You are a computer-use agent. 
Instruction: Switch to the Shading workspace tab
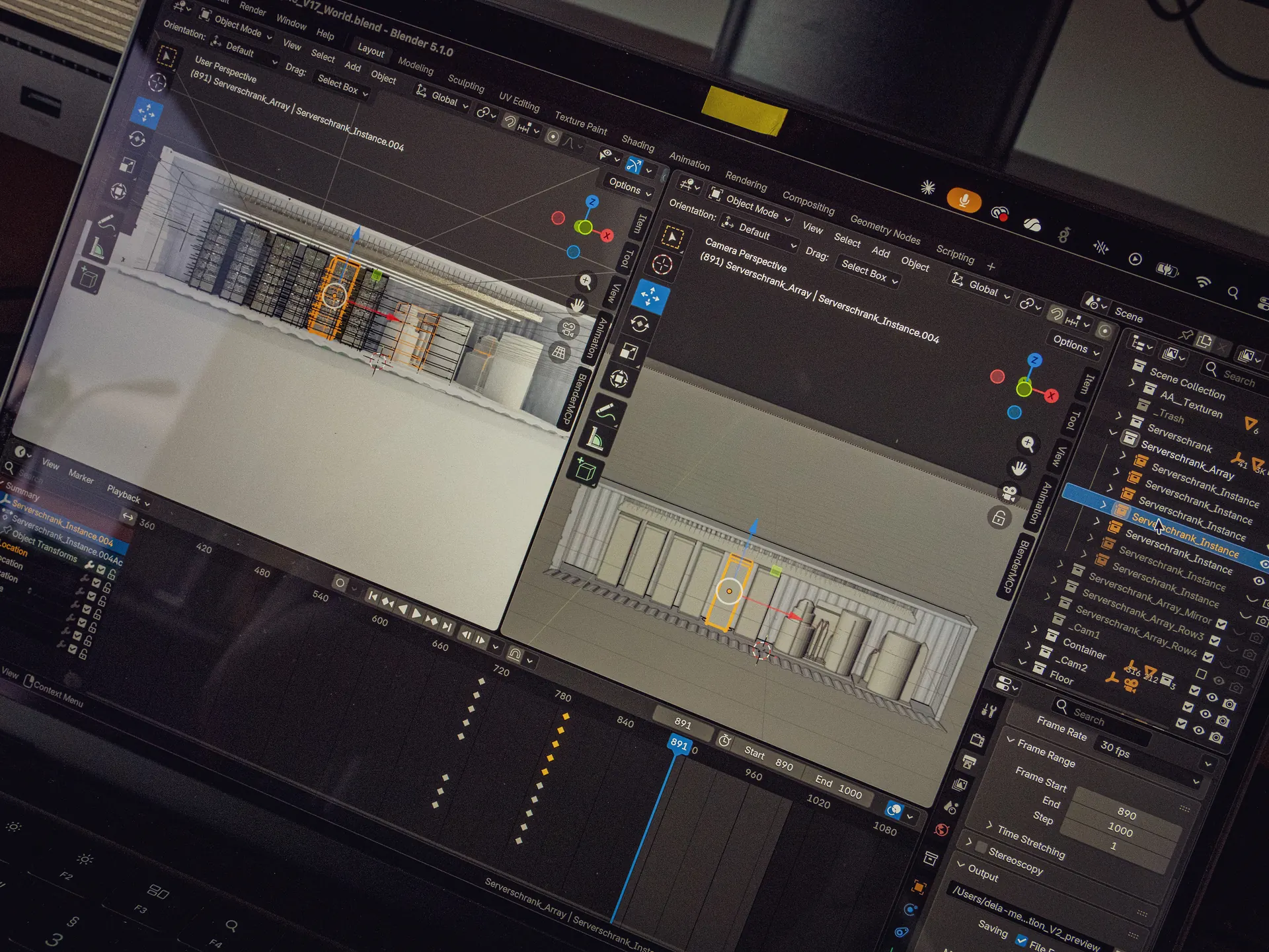638,142
